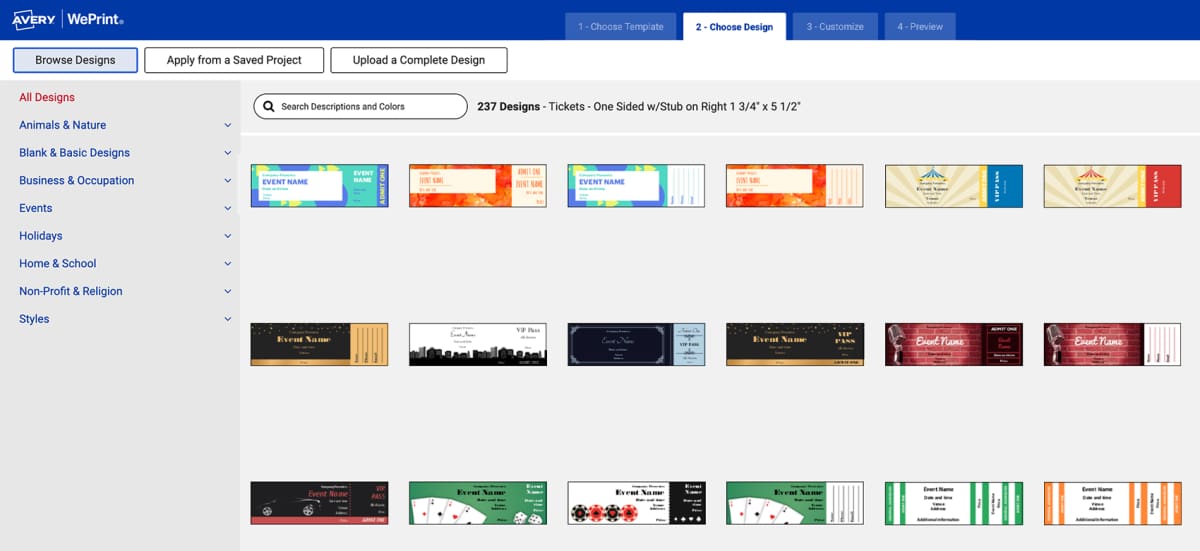Choose the city skyline VIP Pass ticket
The image size is (1200, 551).
pos(477,344)
